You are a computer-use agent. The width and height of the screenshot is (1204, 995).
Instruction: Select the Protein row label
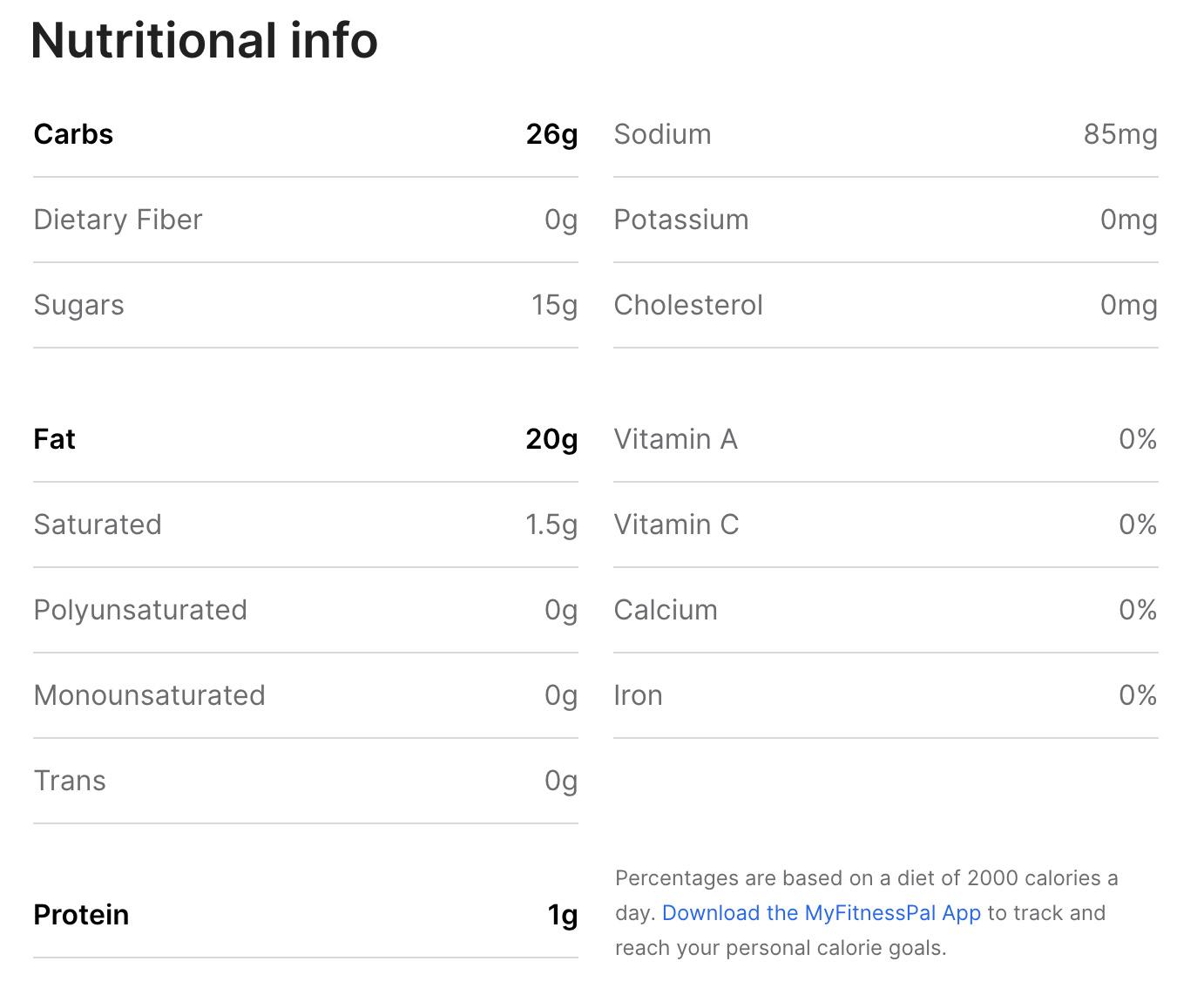pyautogui.click(x=81, y=915)
